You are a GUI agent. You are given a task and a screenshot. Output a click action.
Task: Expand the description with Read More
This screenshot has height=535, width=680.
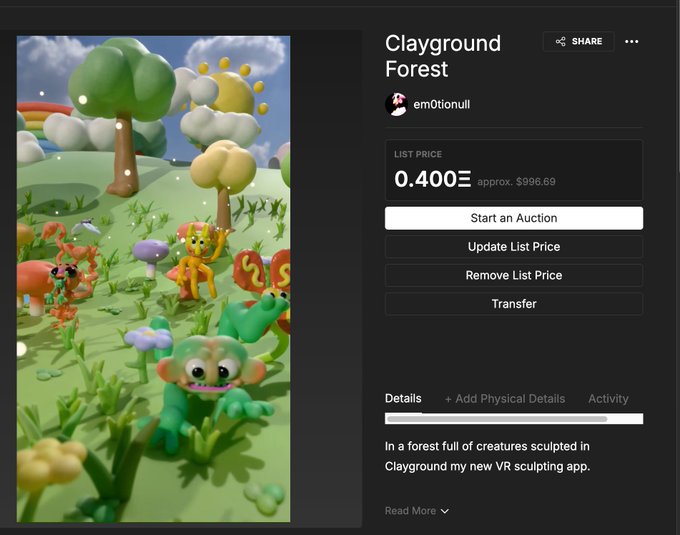(417, 511)
